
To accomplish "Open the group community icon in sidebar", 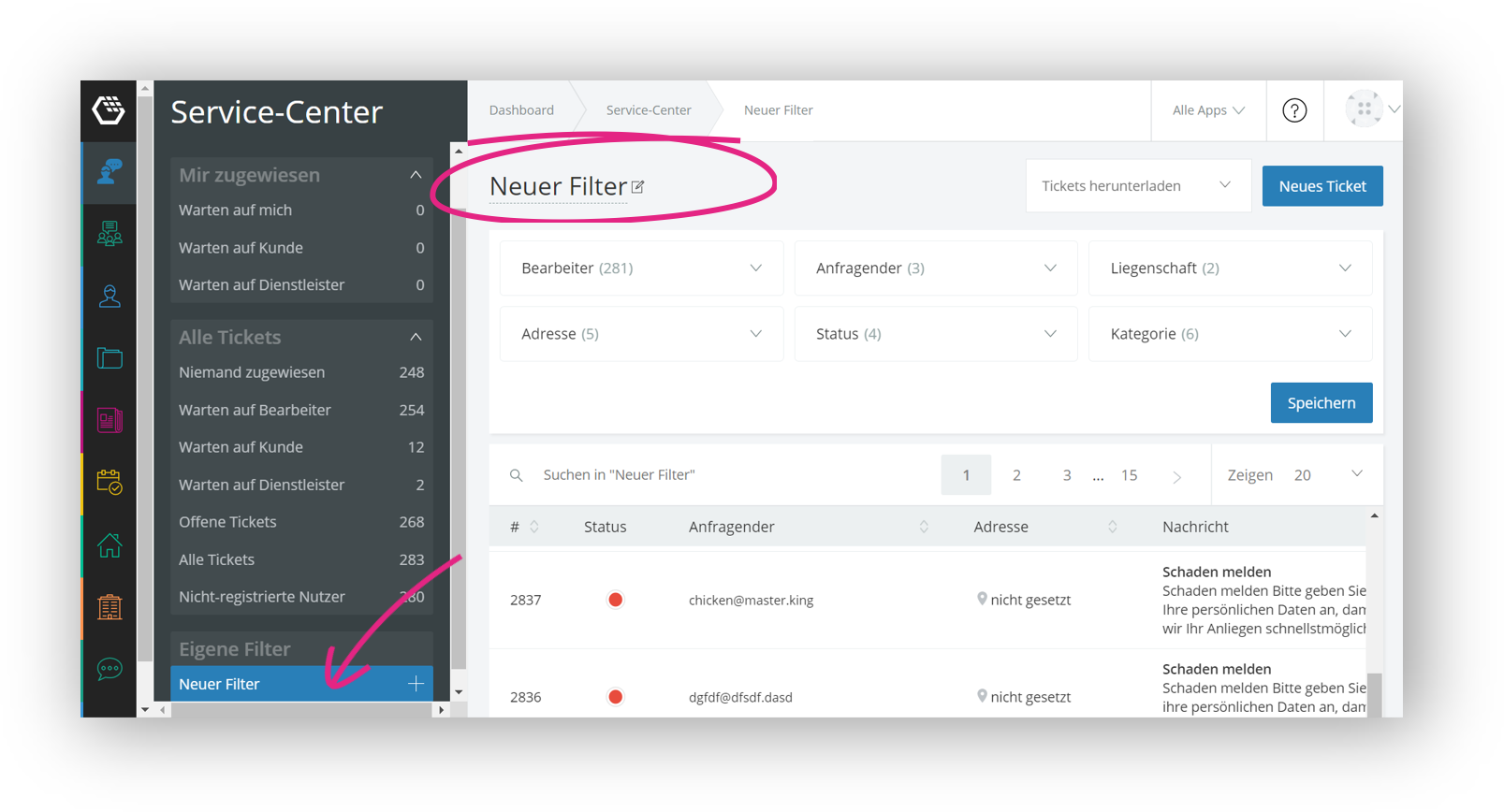I will (110, 234).
